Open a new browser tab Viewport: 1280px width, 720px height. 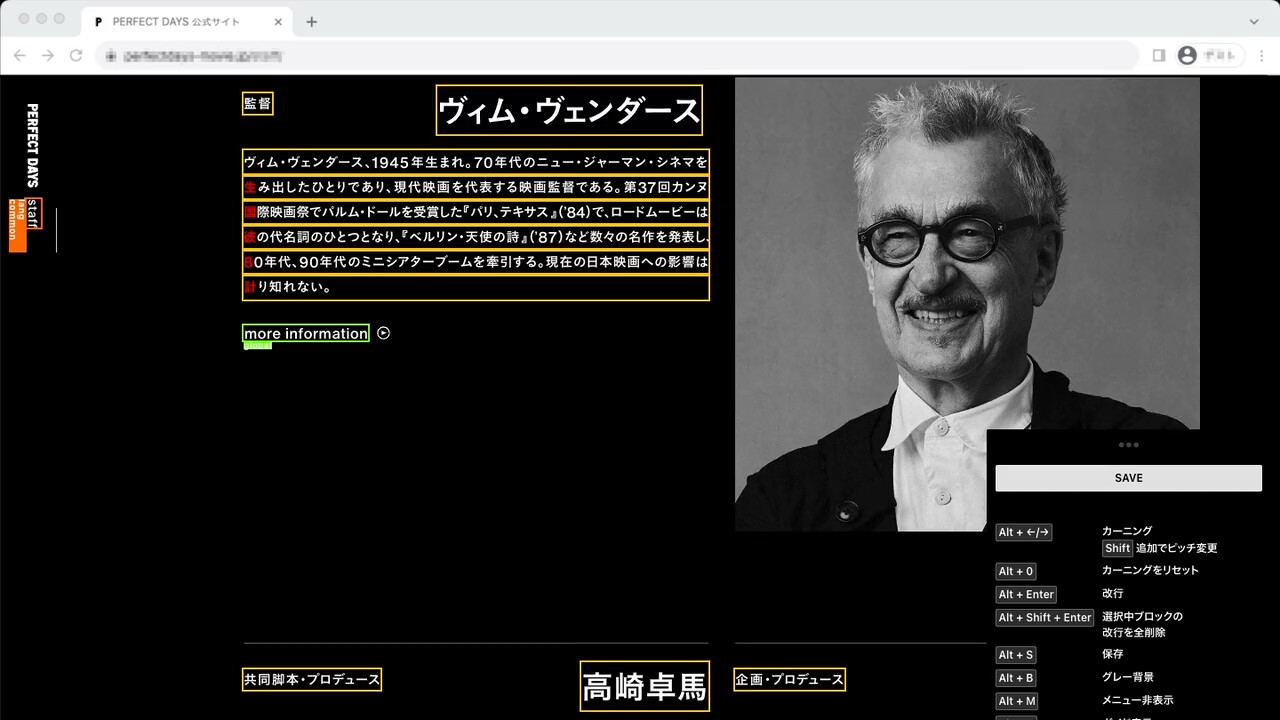pos(312,21)
